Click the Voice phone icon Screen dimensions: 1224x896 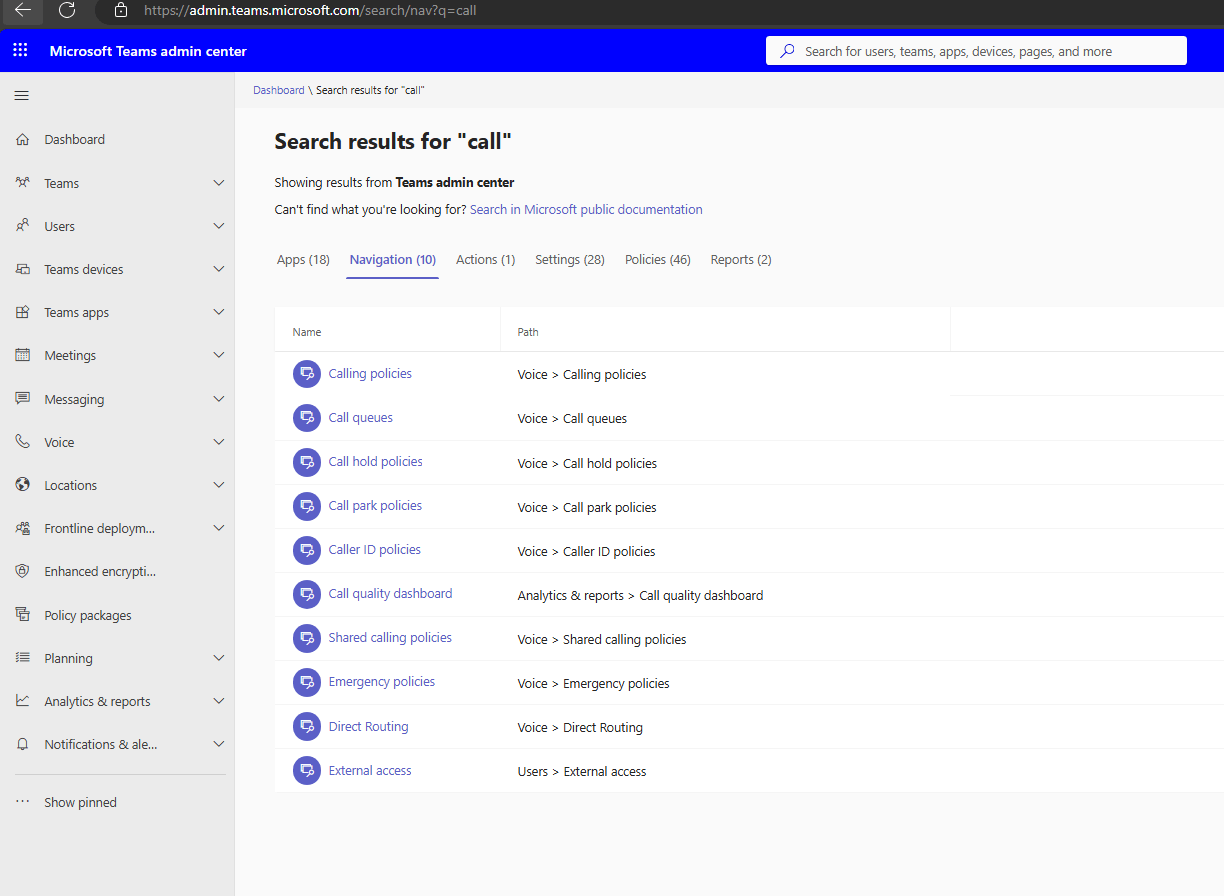pyautogui.click(x=22, y=442)
